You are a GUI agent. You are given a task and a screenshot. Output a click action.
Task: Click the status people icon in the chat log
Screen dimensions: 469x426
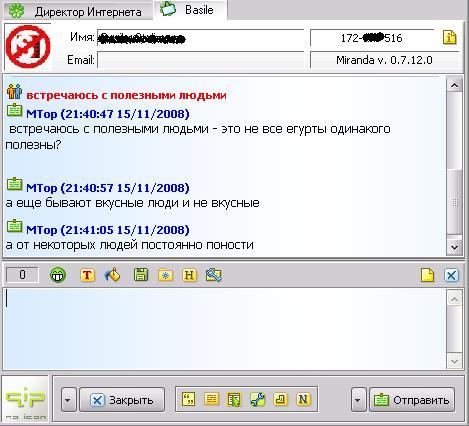(x=14, y=92)
